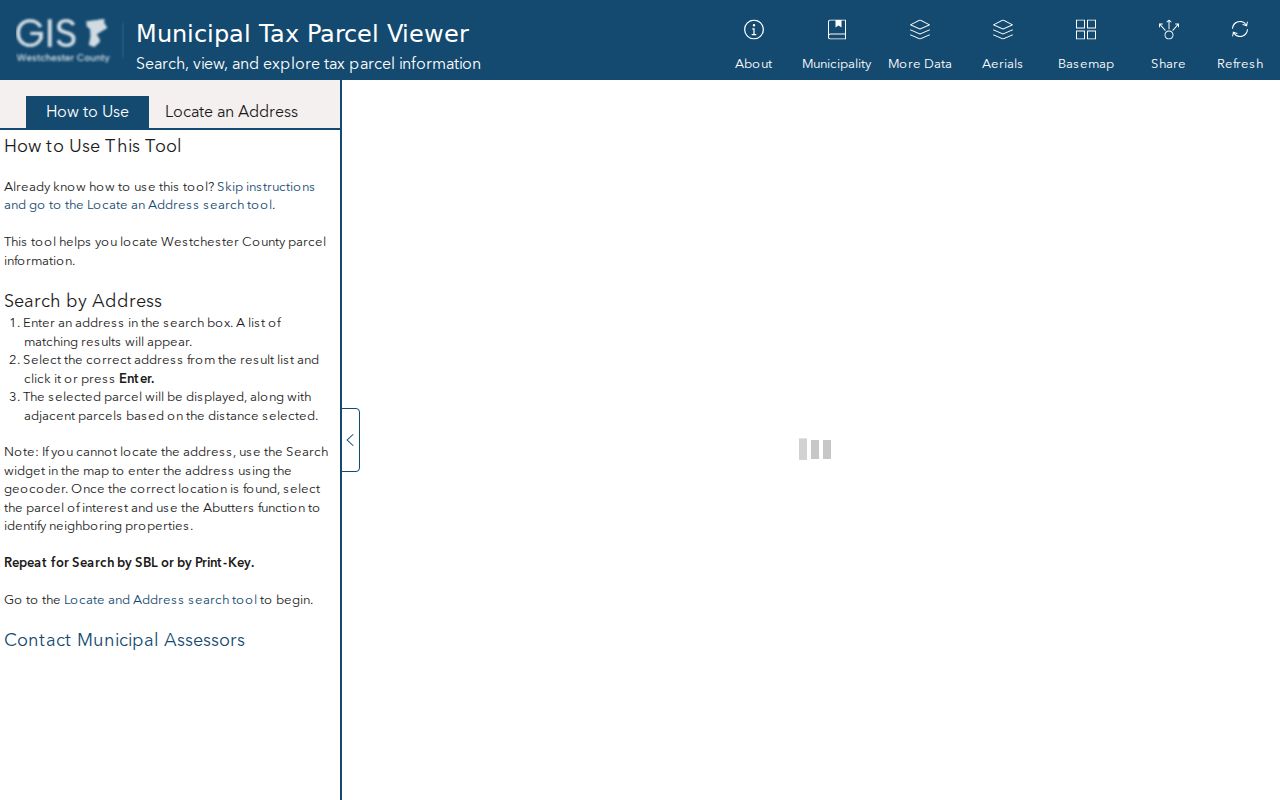Collapse the side panel with the arrow handle
This screenshot has width=1280, height=800.
click(350, 440)
